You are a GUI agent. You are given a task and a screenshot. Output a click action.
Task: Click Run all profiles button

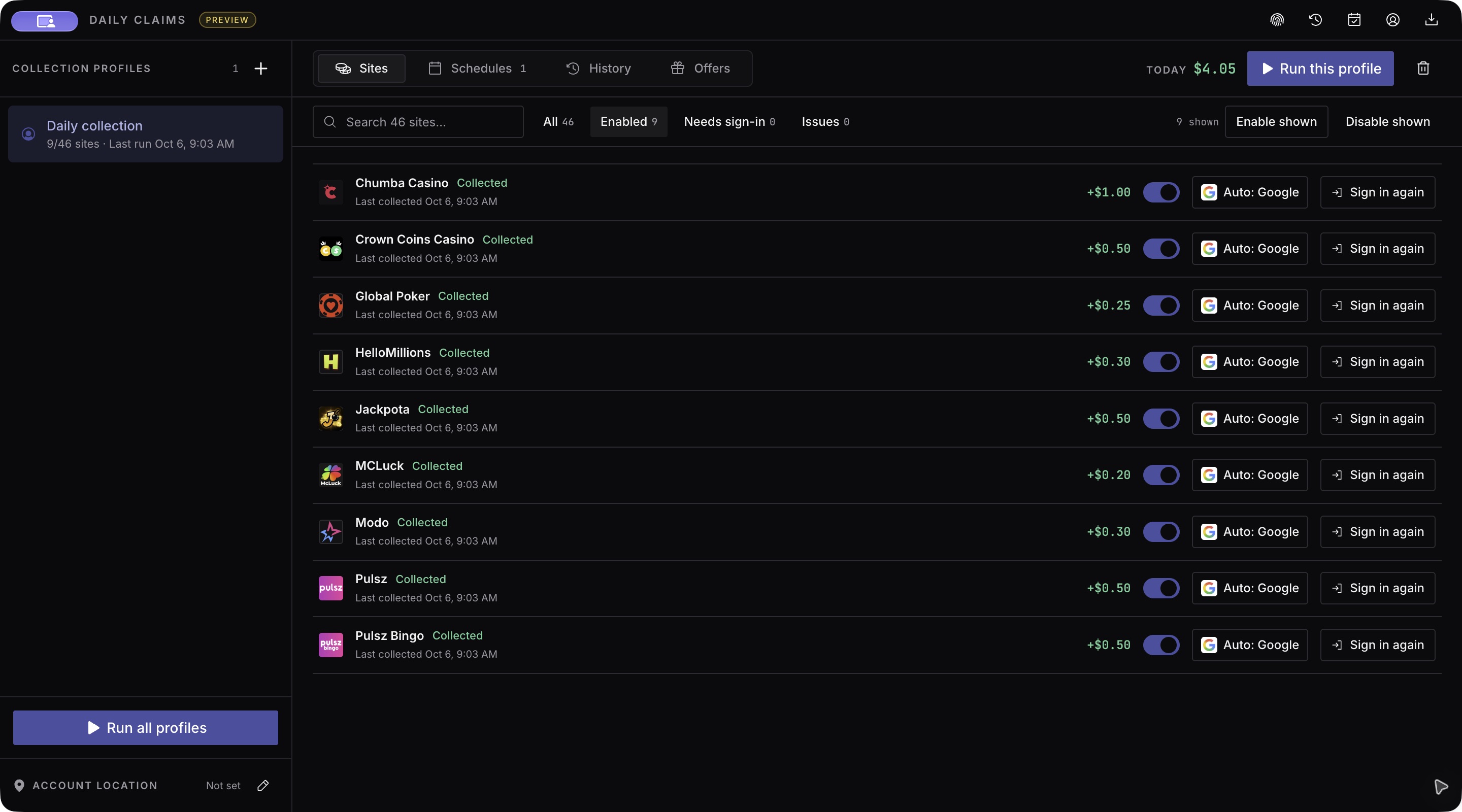pos(145,728)
